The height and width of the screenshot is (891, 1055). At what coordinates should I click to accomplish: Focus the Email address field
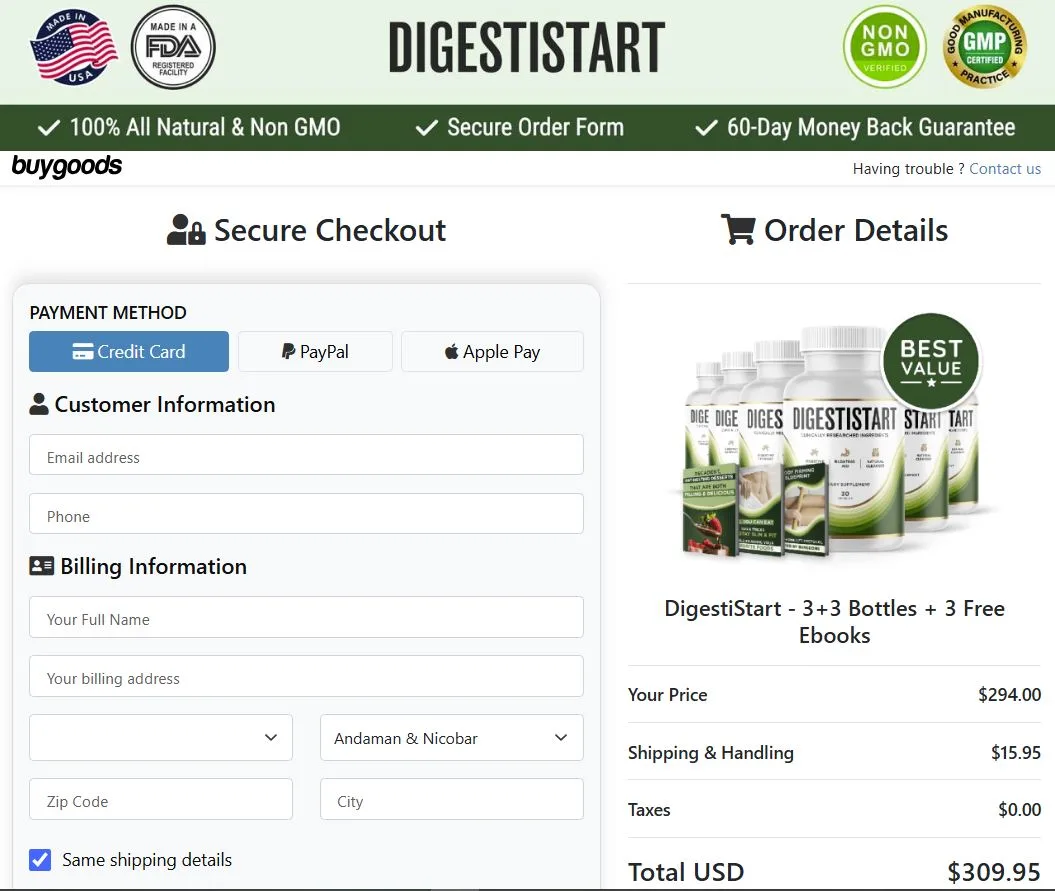click(x=306, y=454)
